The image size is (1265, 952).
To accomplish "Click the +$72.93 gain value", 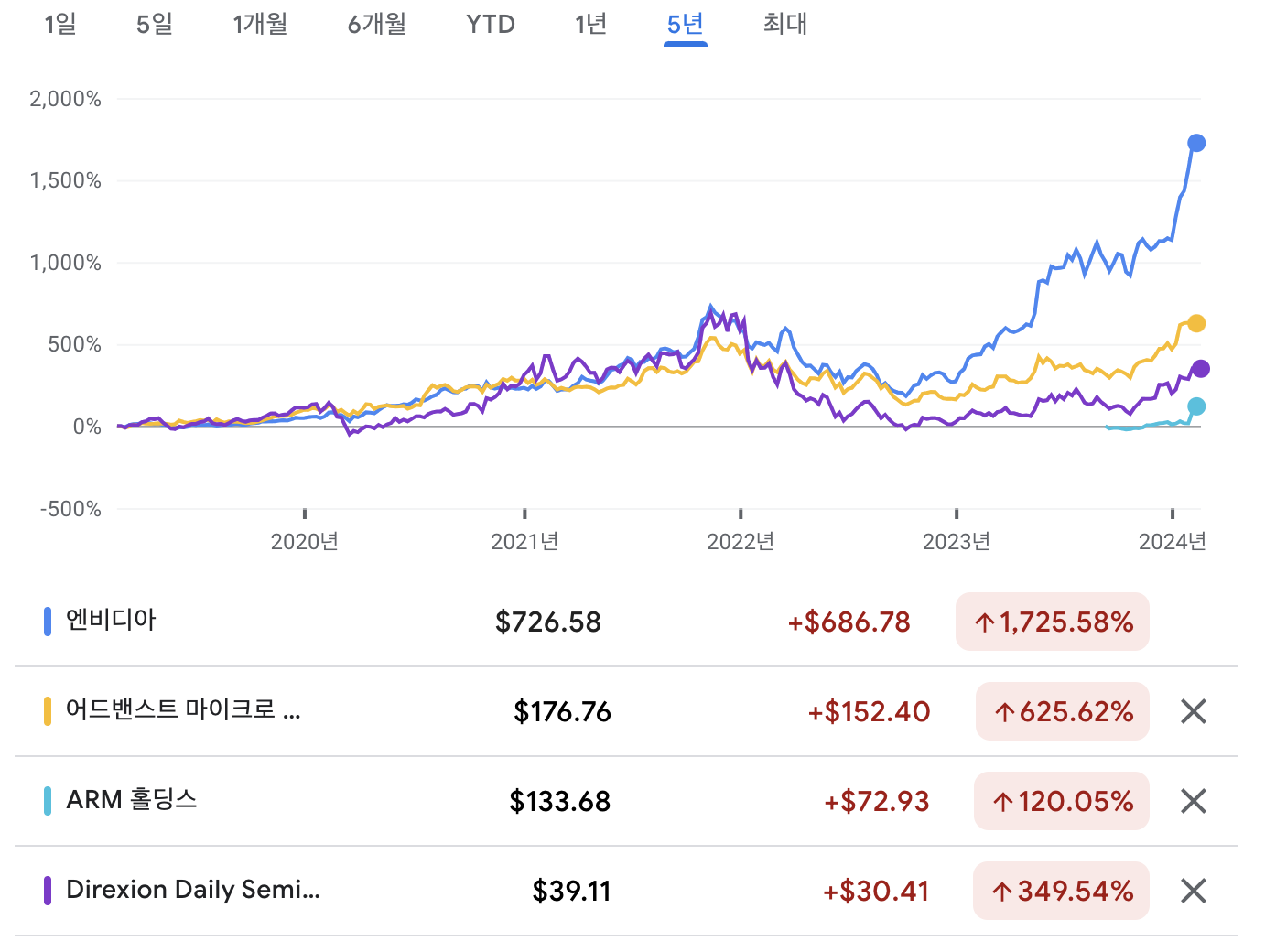I will point(877,802).
